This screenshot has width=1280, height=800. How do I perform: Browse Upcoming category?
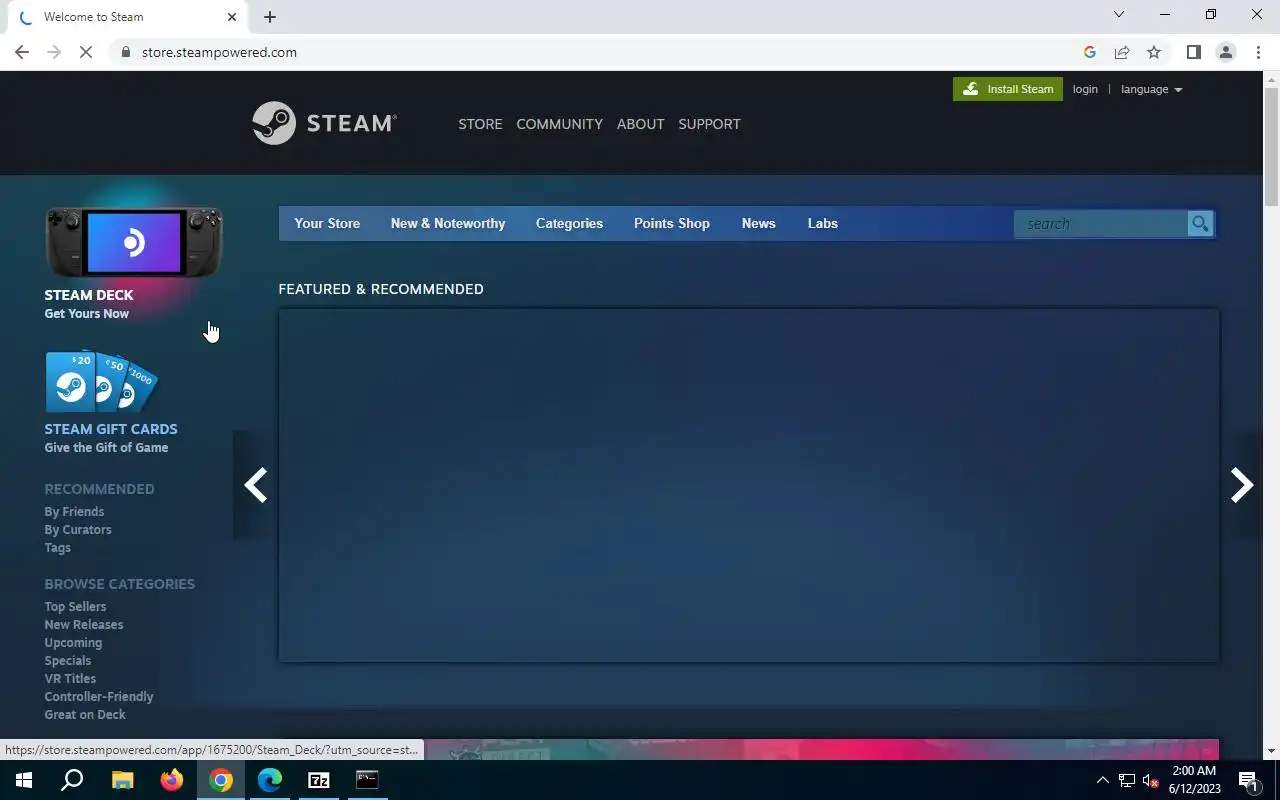(x=73, y=642)
